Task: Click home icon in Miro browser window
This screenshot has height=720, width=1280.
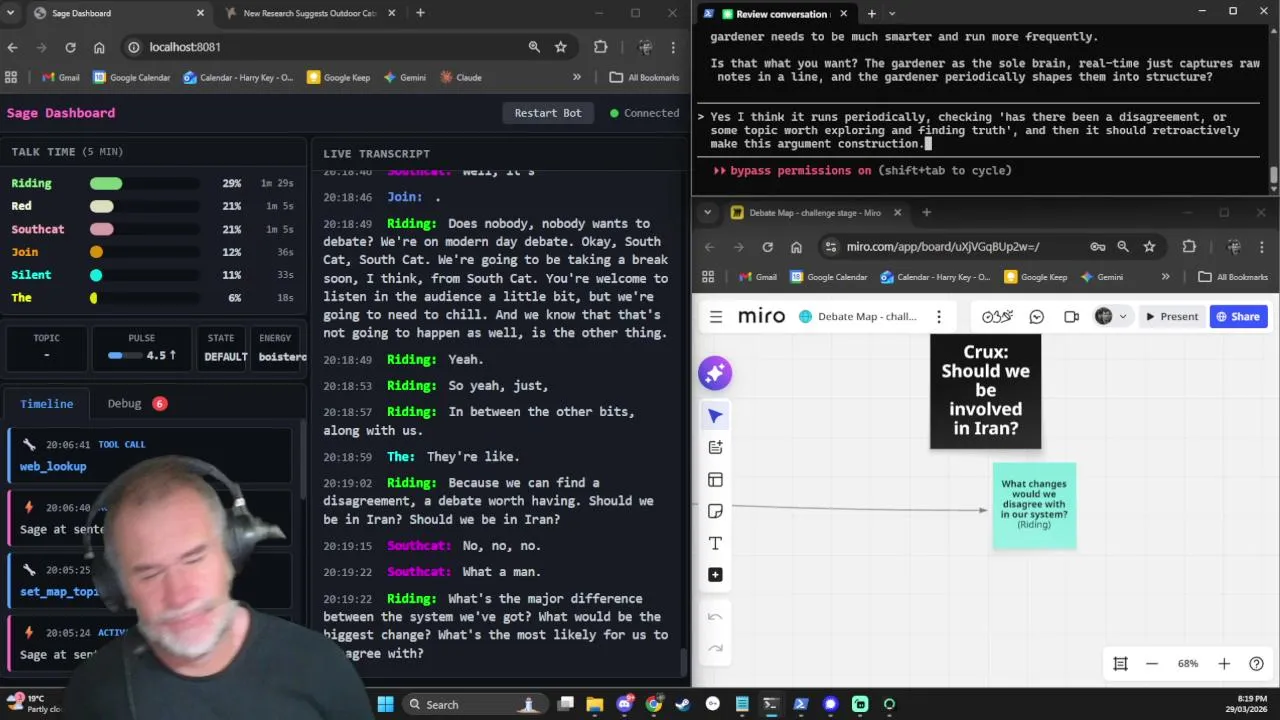Action: point(796,247)
